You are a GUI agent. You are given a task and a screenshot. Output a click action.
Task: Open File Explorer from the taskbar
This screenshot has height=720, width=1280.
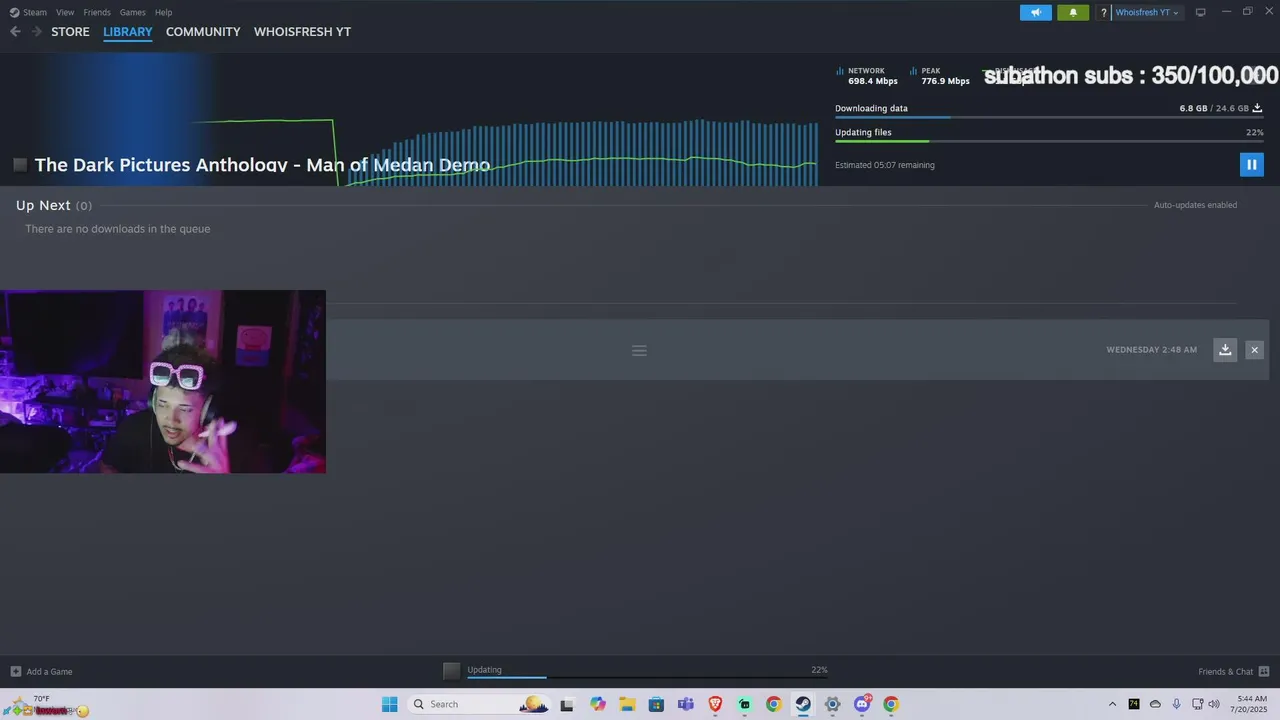click(627, 704)
